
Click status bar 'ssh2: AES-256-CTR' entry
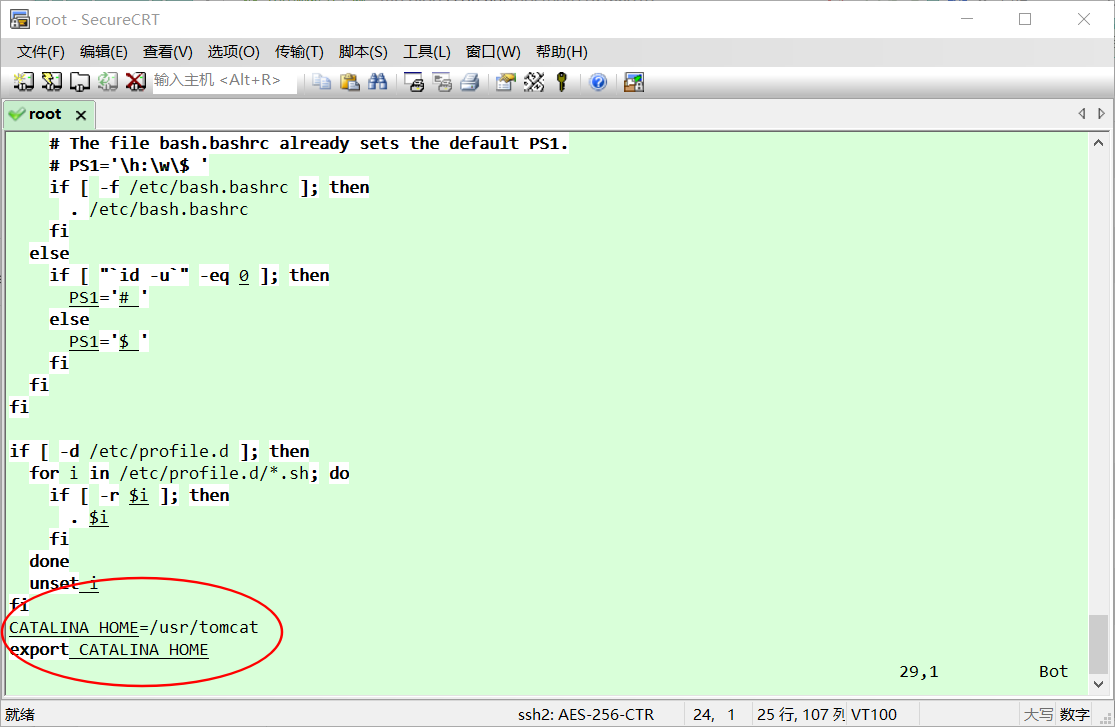coord(586,714)
